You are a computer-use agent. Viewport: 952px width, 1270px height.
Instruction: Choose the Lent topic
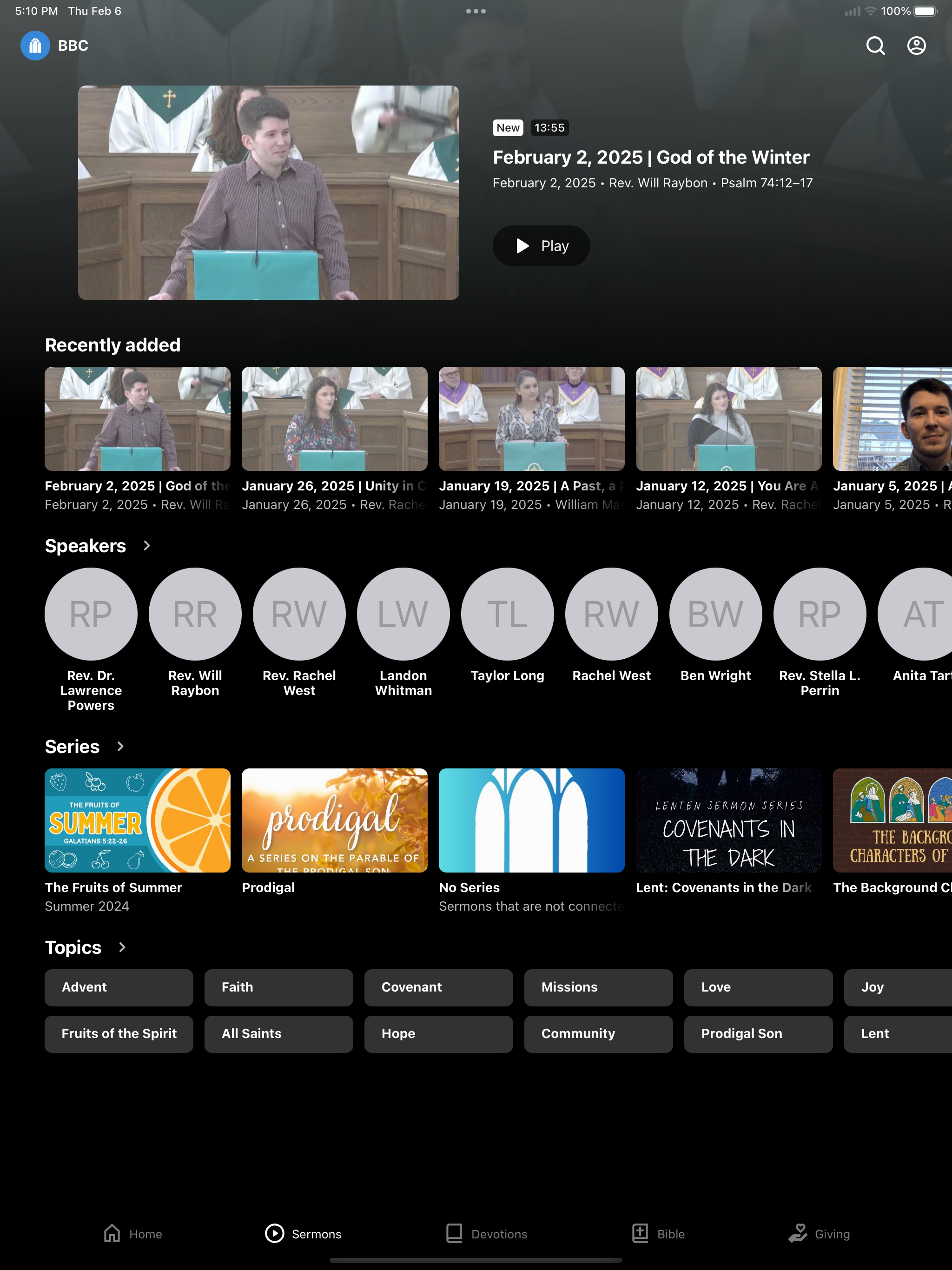[x=898, y=1034]
